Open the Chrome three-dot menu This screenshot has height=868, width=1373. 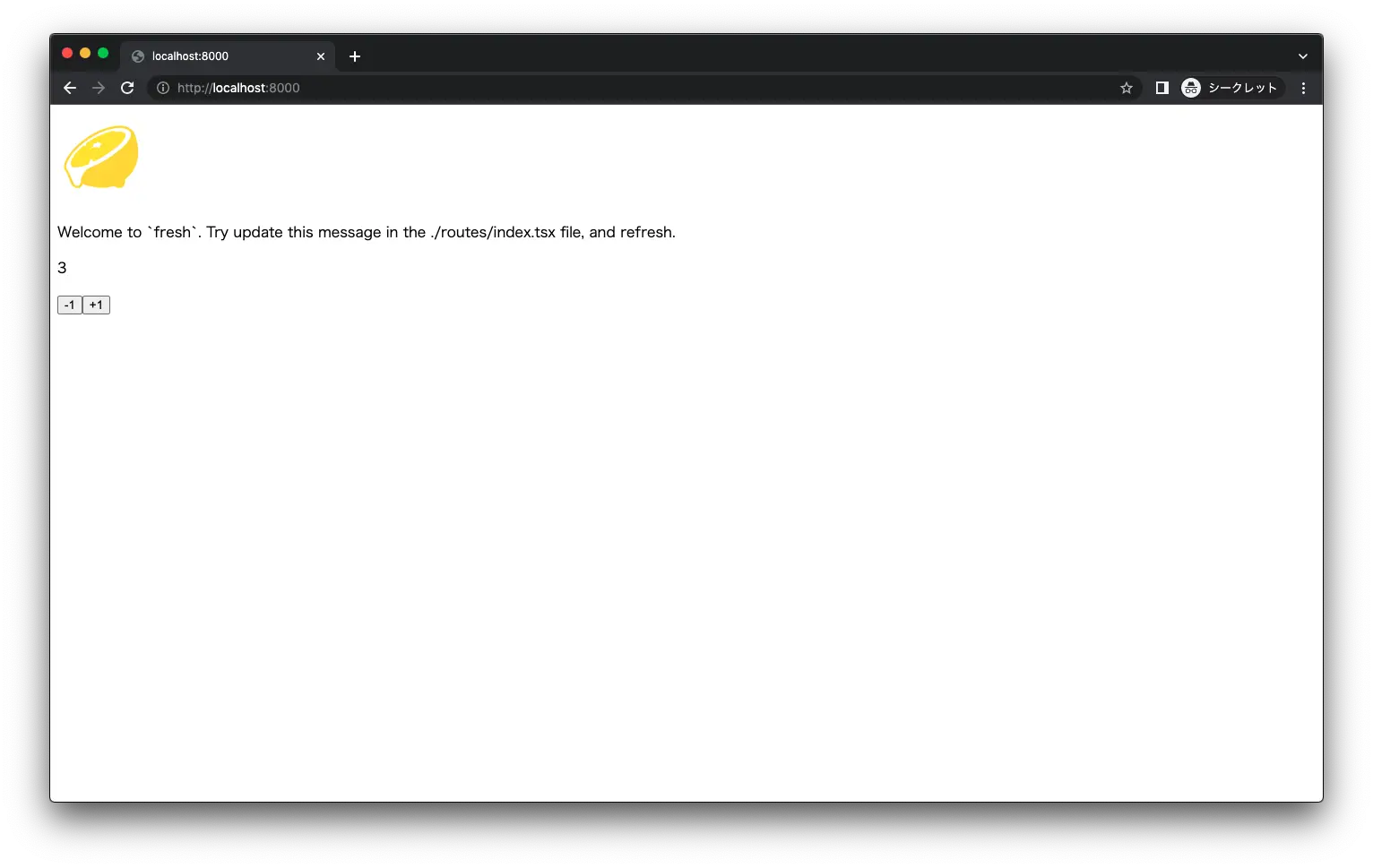[1303, 88]
